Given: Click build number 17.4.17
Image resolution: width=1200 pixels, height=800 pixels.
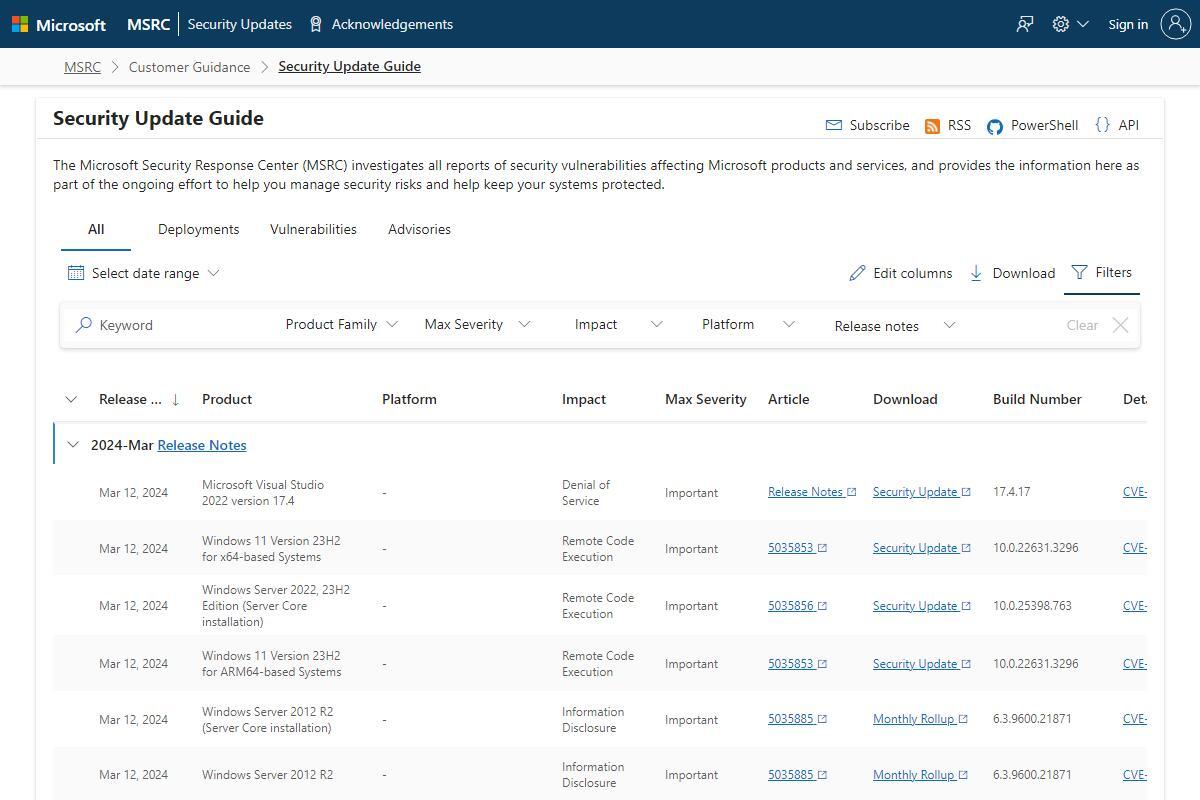Looking at the screenshot, I should click(1012, 492).
